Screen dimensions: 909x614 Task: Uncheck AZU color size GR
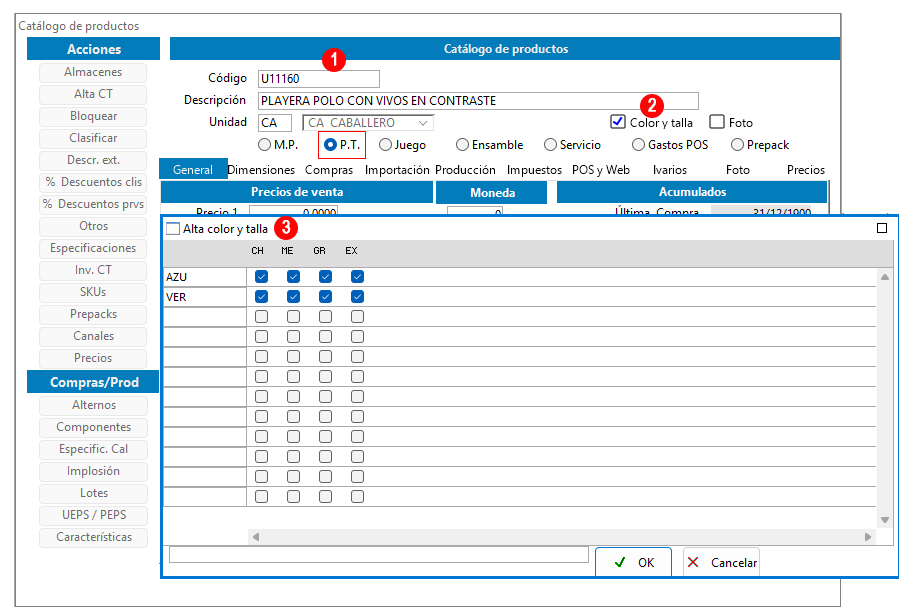tap(325, 277)
